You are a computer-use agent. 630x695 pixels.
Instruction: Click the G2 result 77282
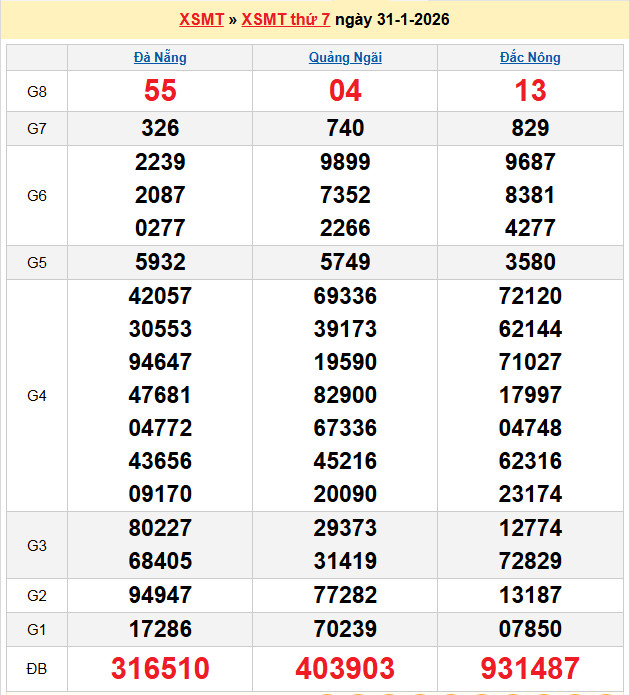pos(345,596)
